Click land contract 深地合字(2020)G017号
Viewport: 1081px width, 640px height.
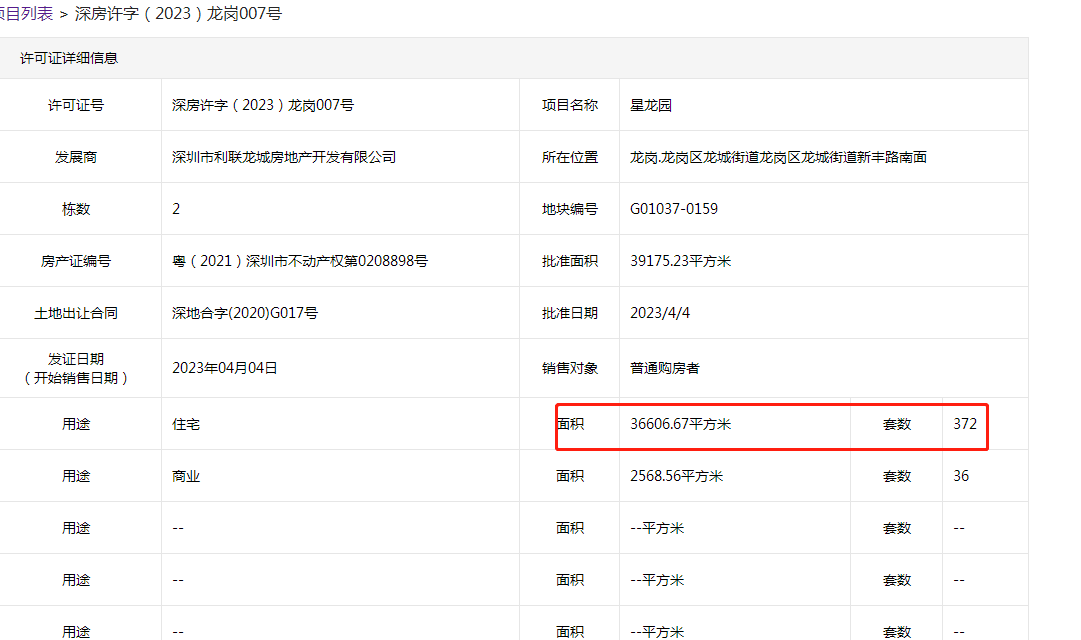(244, 313)
